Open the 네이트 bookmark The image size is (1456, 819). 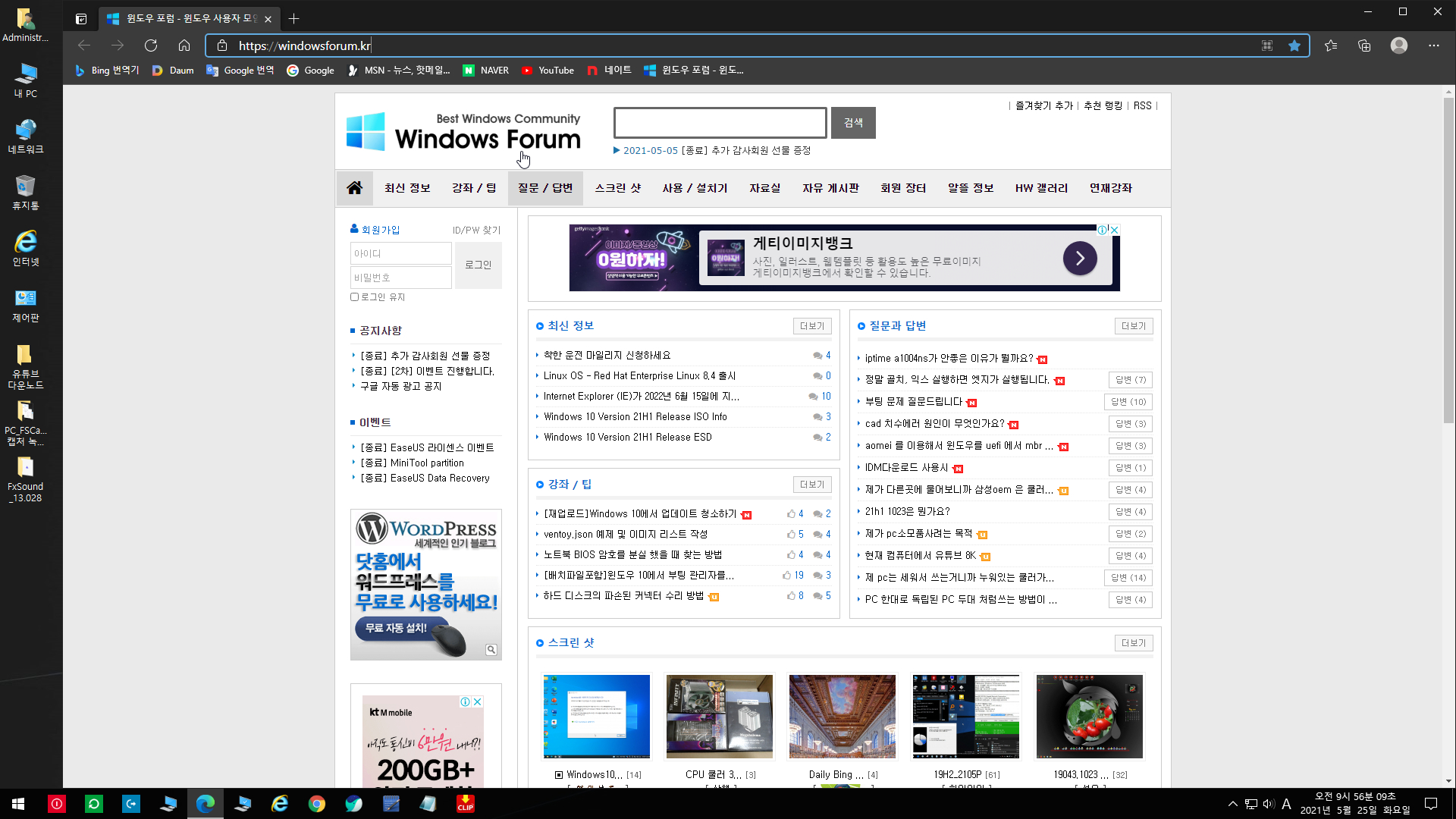[609, 70]
